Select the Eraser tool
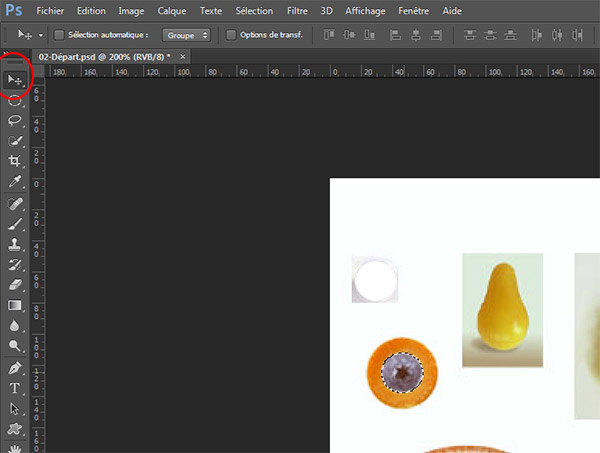Viewport: 600px width, 453px height. pos(15,285)
